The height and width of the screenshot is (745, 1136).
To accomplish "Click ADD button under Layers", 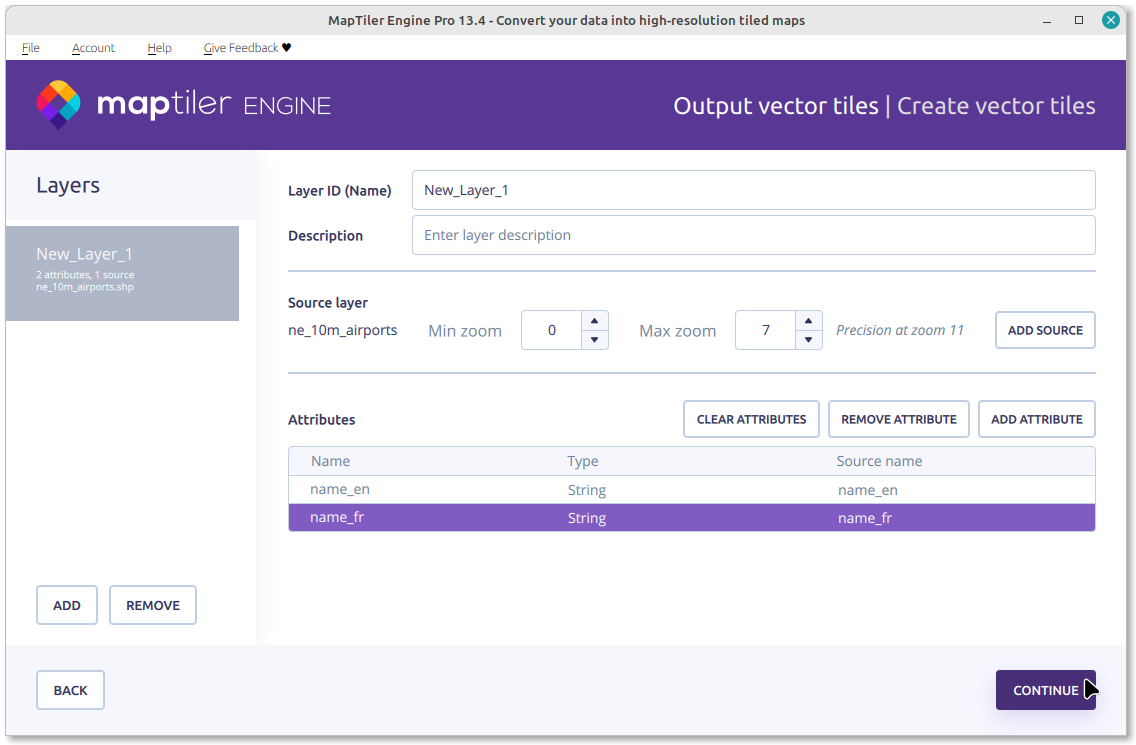I will (67, 605).
